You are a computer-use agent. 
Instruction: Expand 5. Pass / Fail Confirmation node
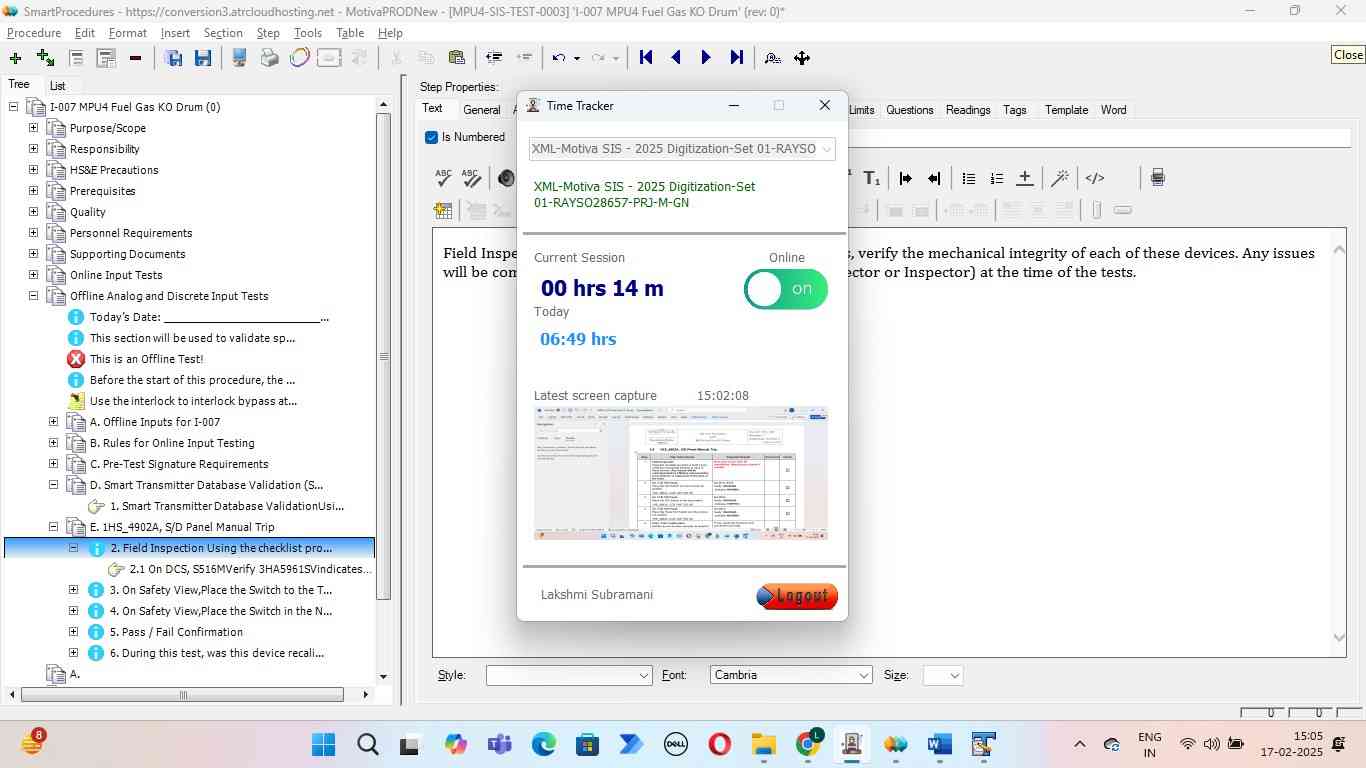[x=74, y=632]
